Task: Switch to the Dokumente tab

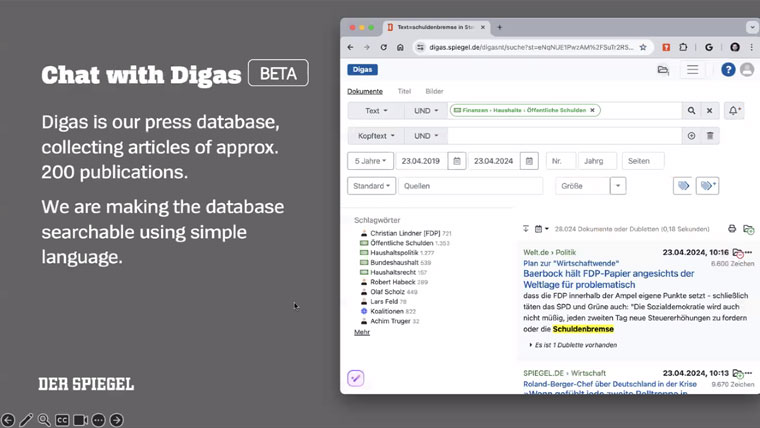Action: [364, 91]
